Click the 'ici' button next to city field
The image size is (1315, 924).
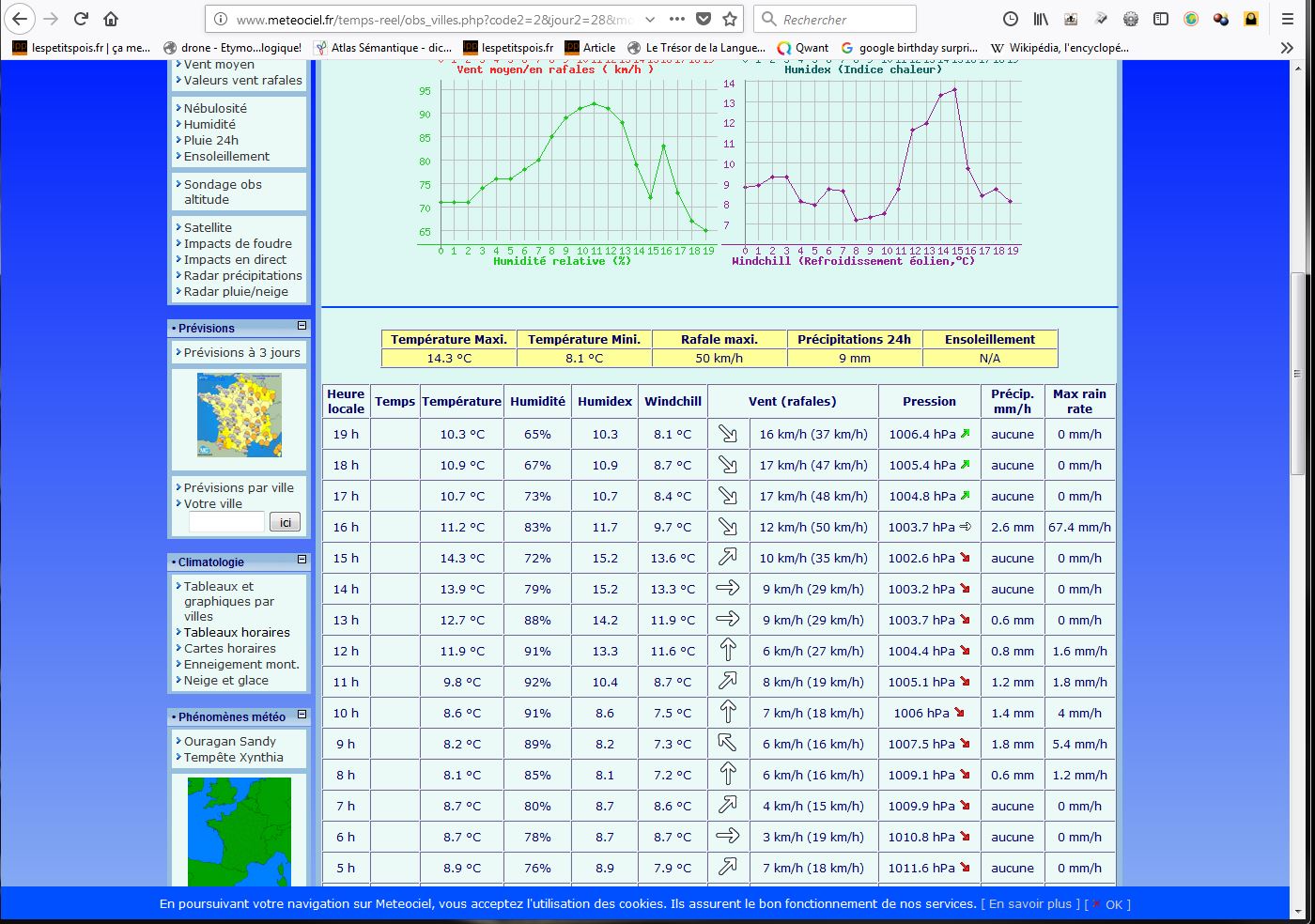[x=285, y=522]
